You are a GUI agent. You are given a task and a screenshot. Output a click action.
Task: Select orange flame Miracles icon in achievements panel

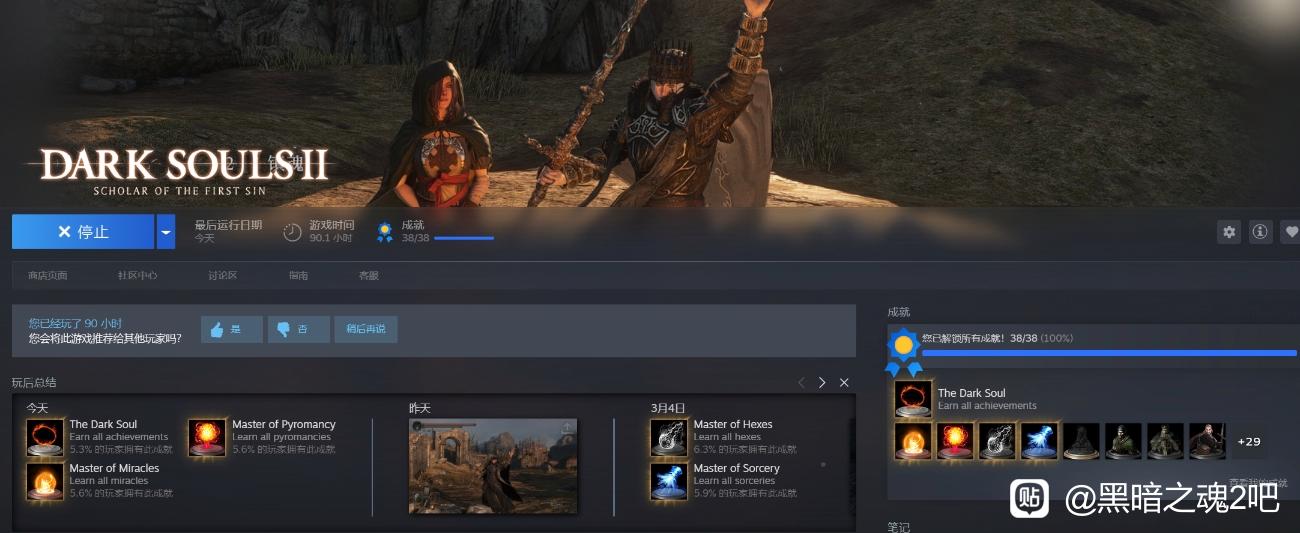click(x=913, y=441)
